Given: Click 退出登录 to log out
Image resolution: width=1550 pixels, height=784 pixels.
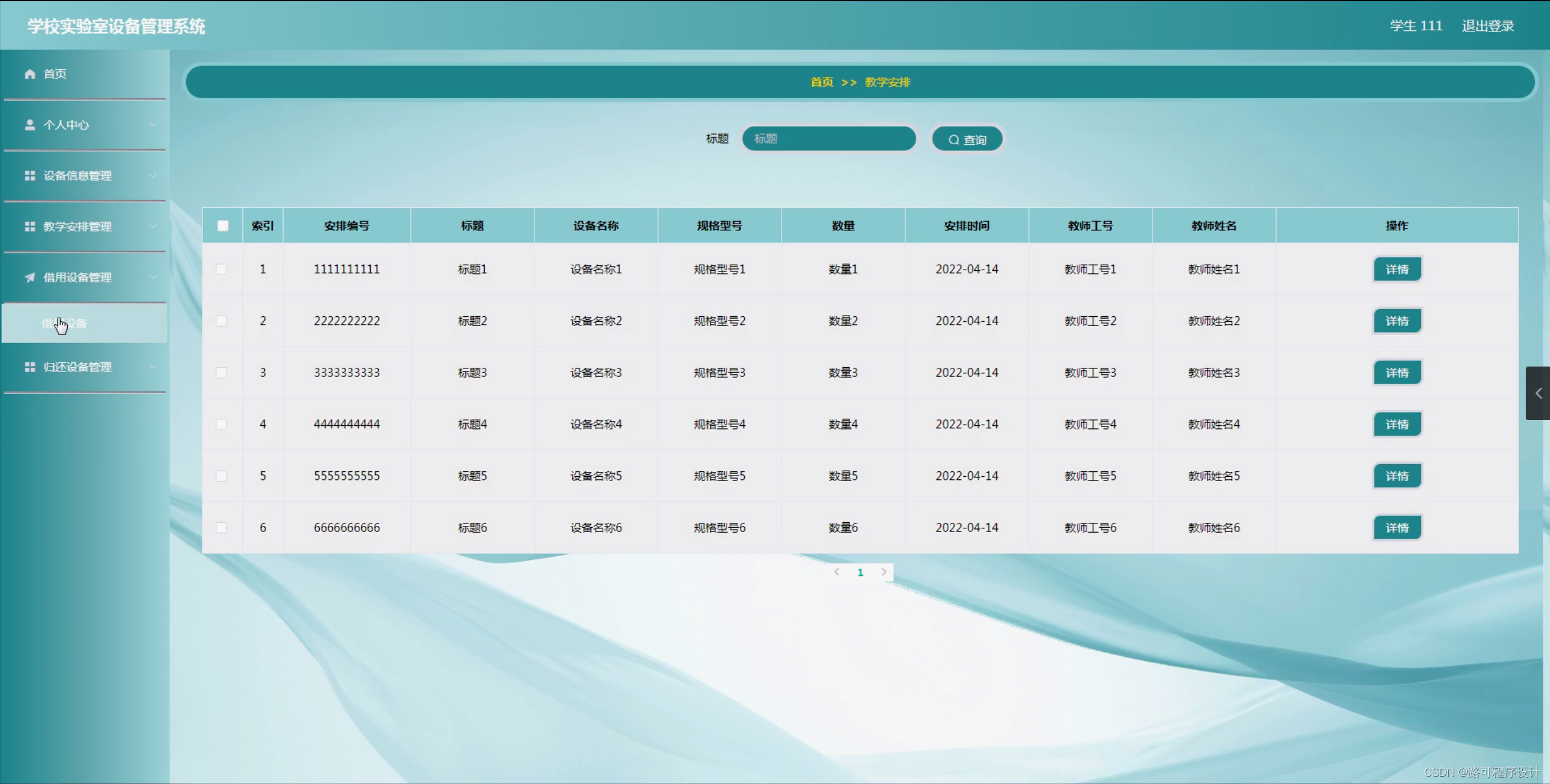Looking at the screenshot, I should tap(1488, 26).
